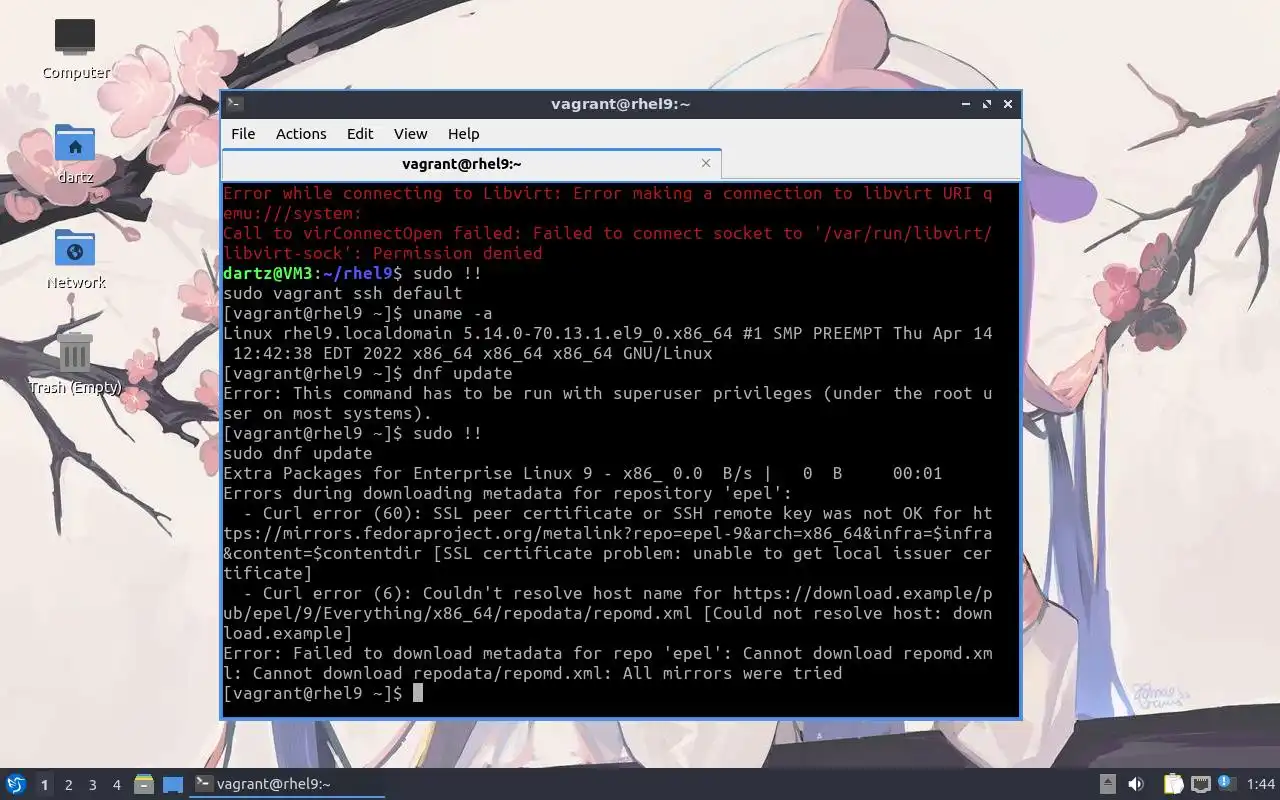Close the QTerminal window
The width and height of the screenshot is (1280, 800).
tap(1008, 104)
